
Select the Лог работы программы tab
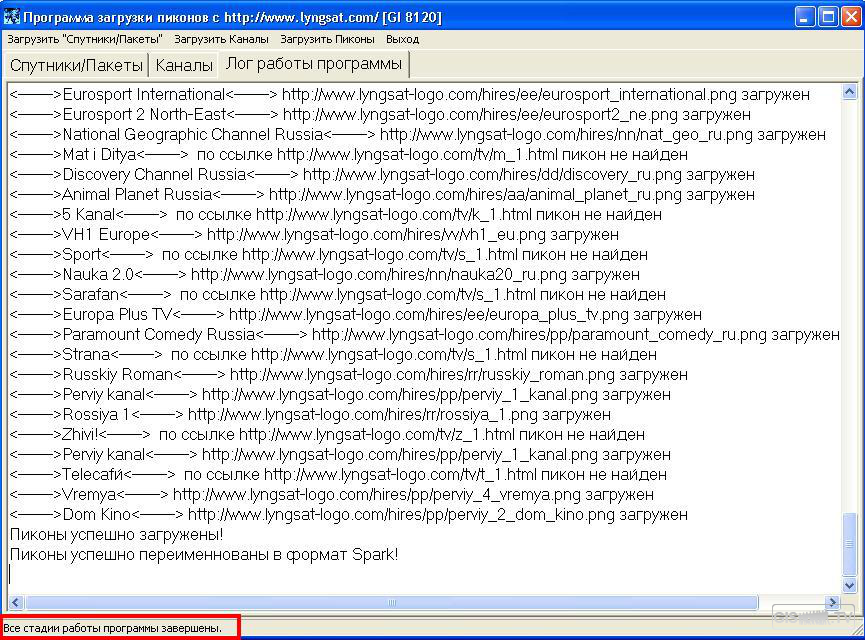tap(313, 63)
